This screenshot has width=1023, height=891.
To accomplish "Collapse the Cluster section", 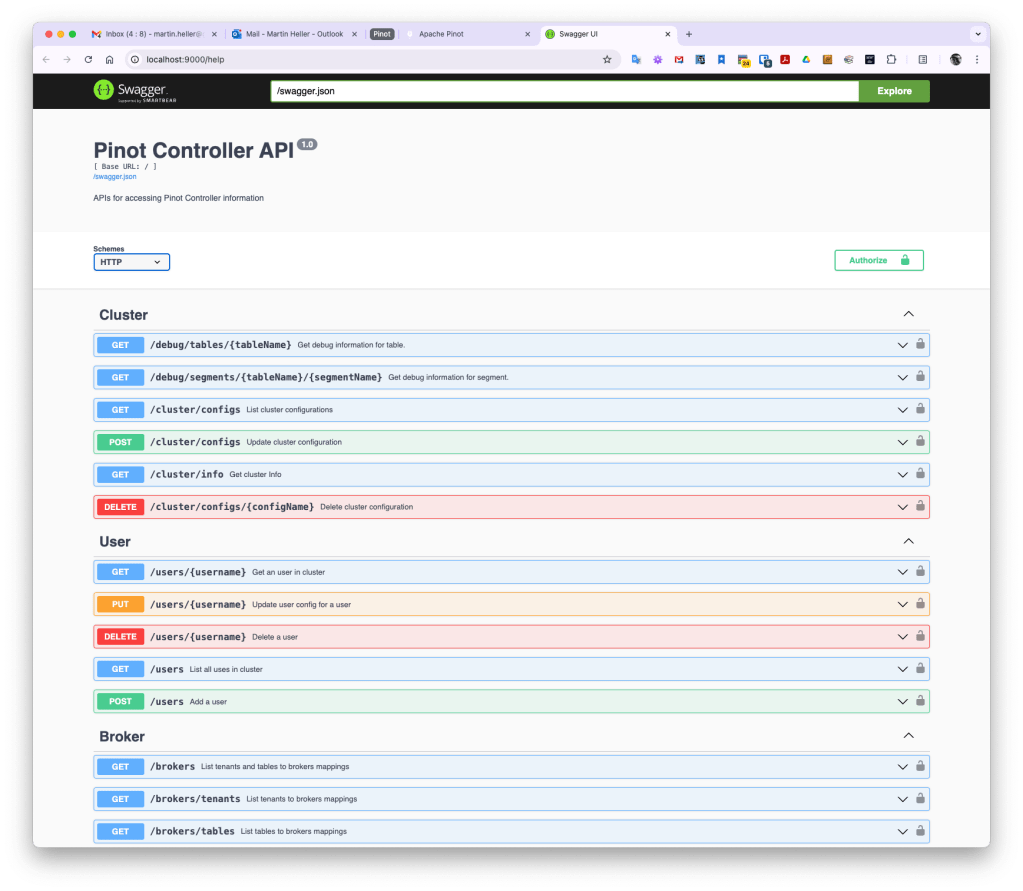I will click(x=908, y=314).
